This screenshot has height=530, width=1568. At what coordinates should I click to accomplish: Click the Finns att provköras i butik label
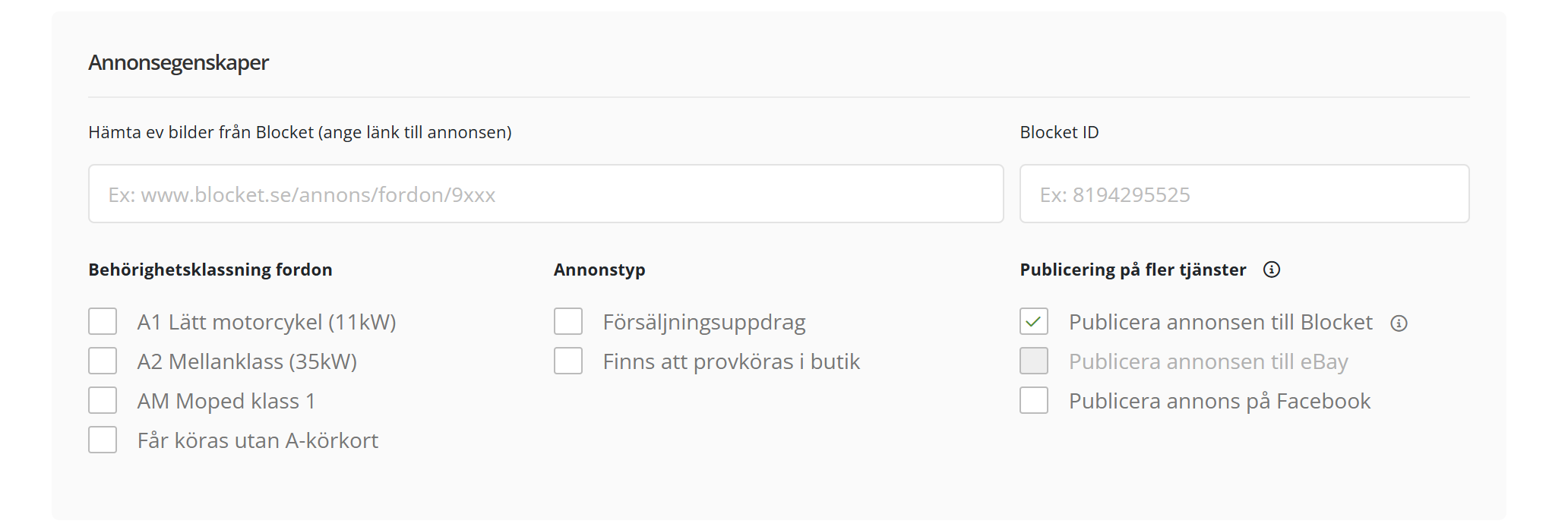click(x=731, y=361)
